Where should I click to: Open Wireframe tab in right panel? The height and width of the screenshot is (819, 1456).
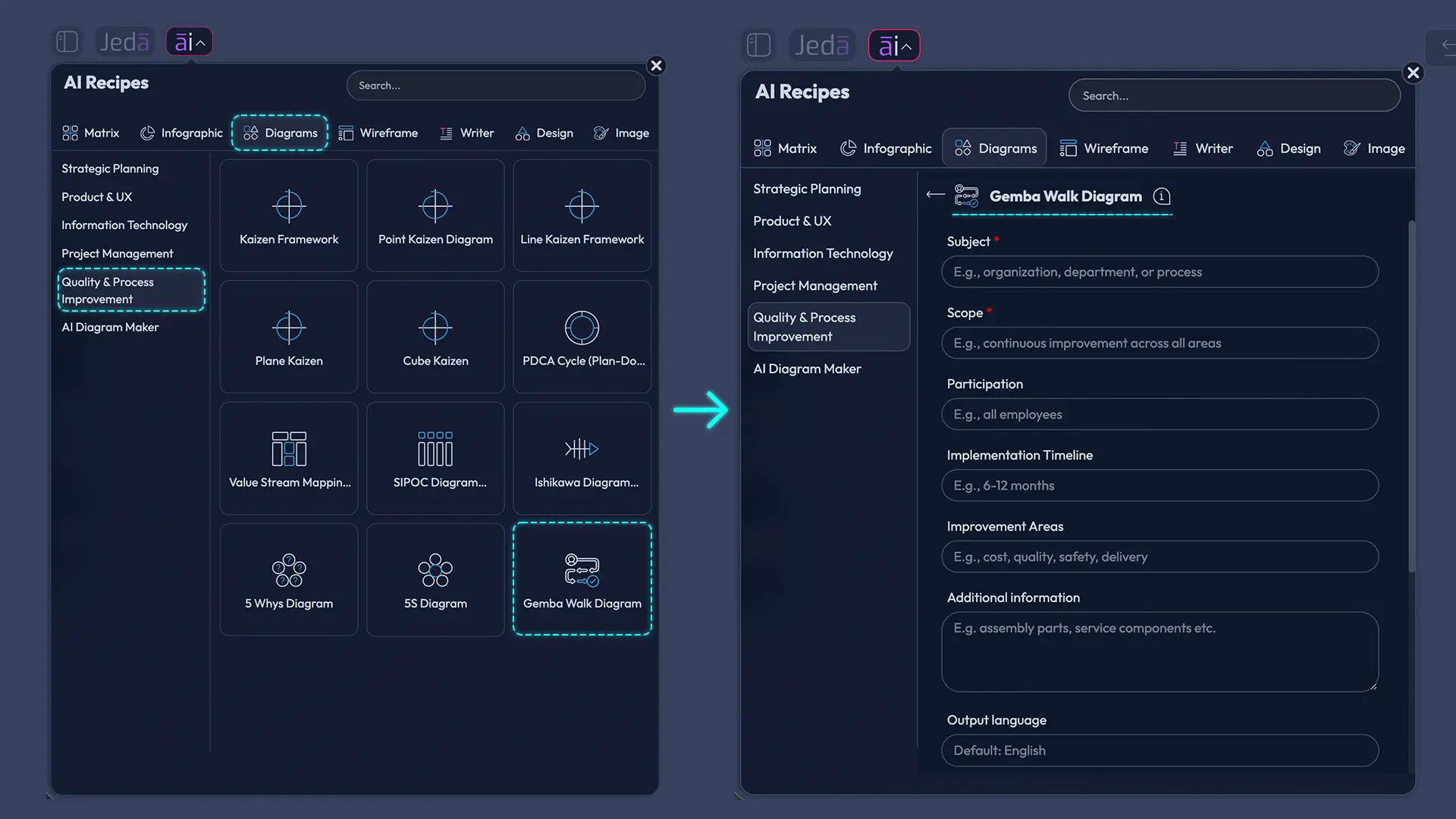[x=1104, y=149]
